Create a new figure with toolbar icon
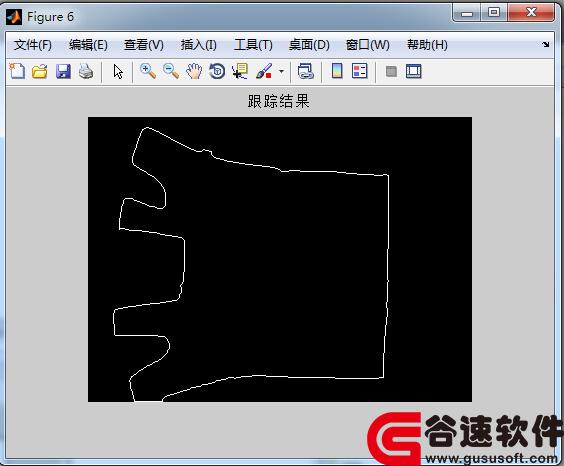The width and height of the screenshot is (564, 466). (17, 71)
